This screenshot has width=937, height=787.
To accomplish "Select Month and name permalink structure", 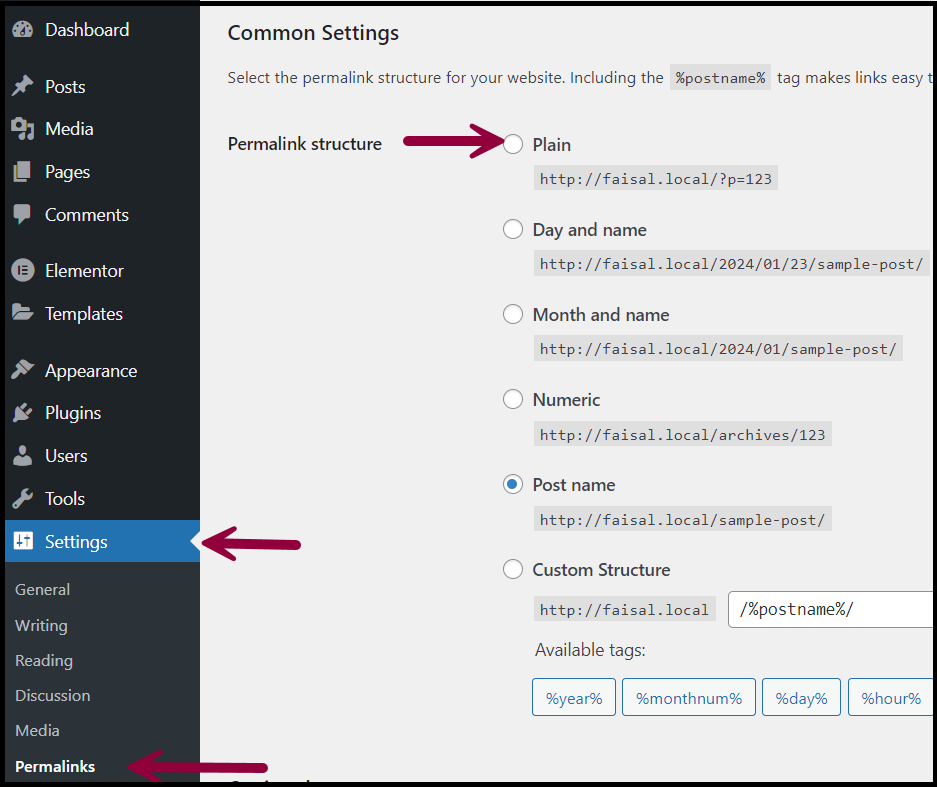I will tap(513, 315).
